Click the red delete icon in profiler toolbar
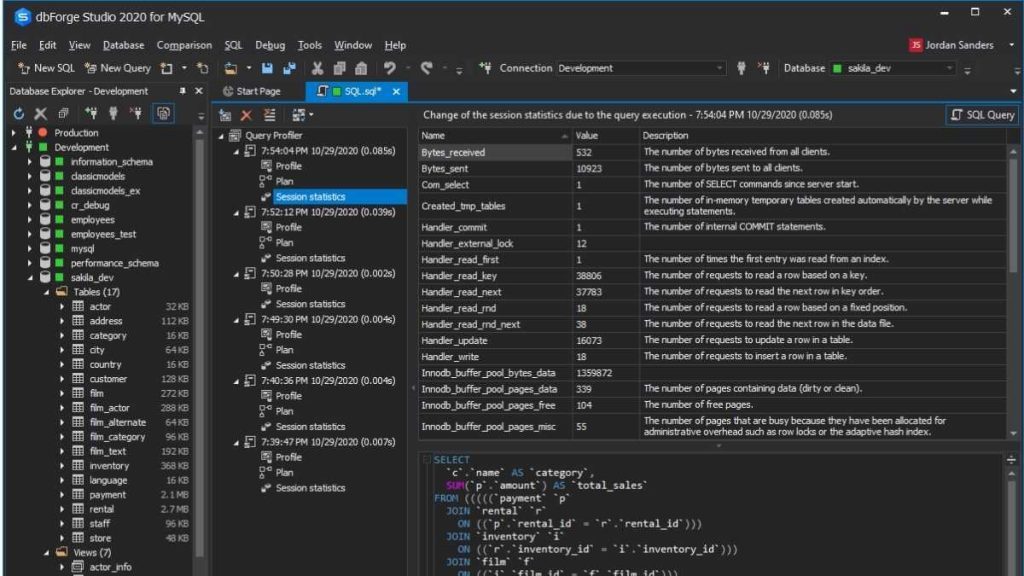 246,116
